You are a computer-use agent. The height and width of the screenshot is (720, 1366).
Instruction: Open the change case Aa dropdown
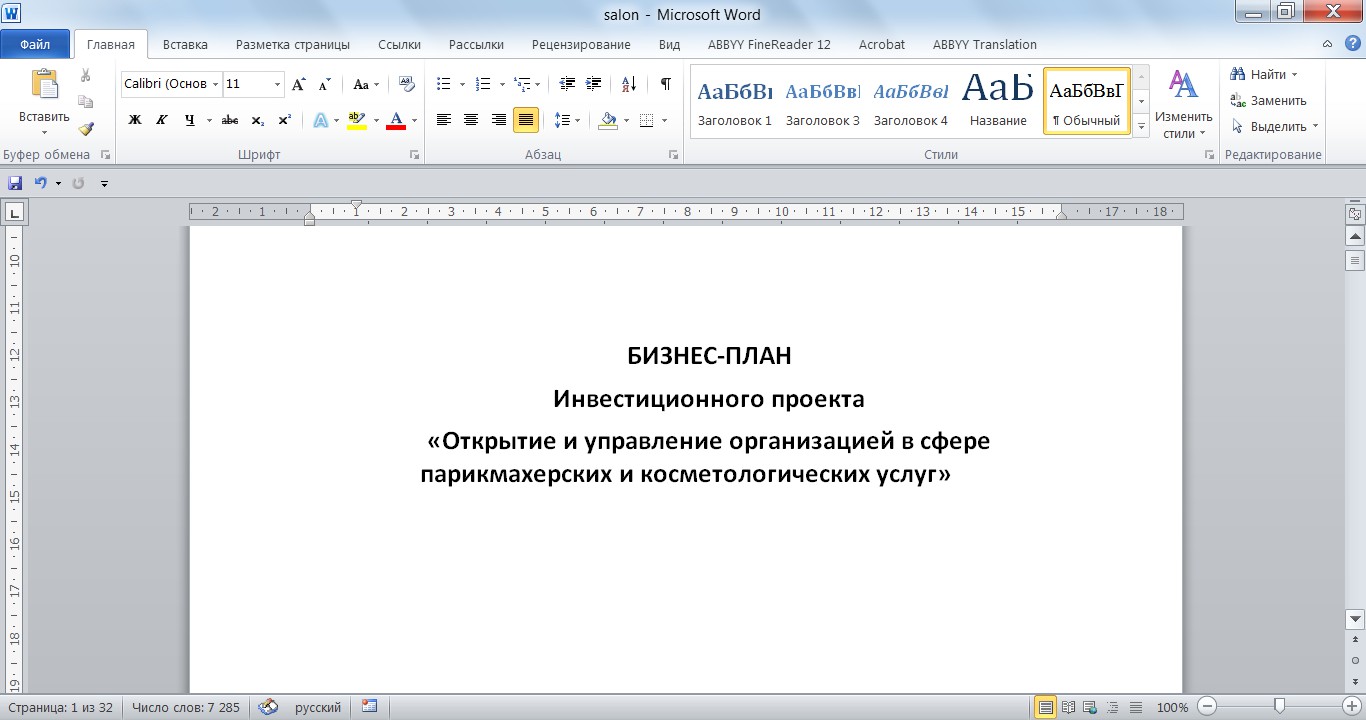point(366,85)
